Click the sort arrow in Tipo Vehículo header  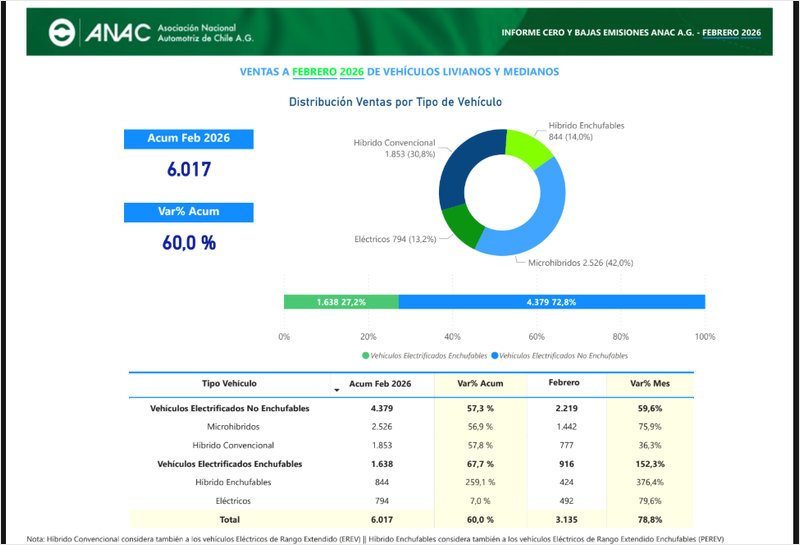click(x=335, y=388)
